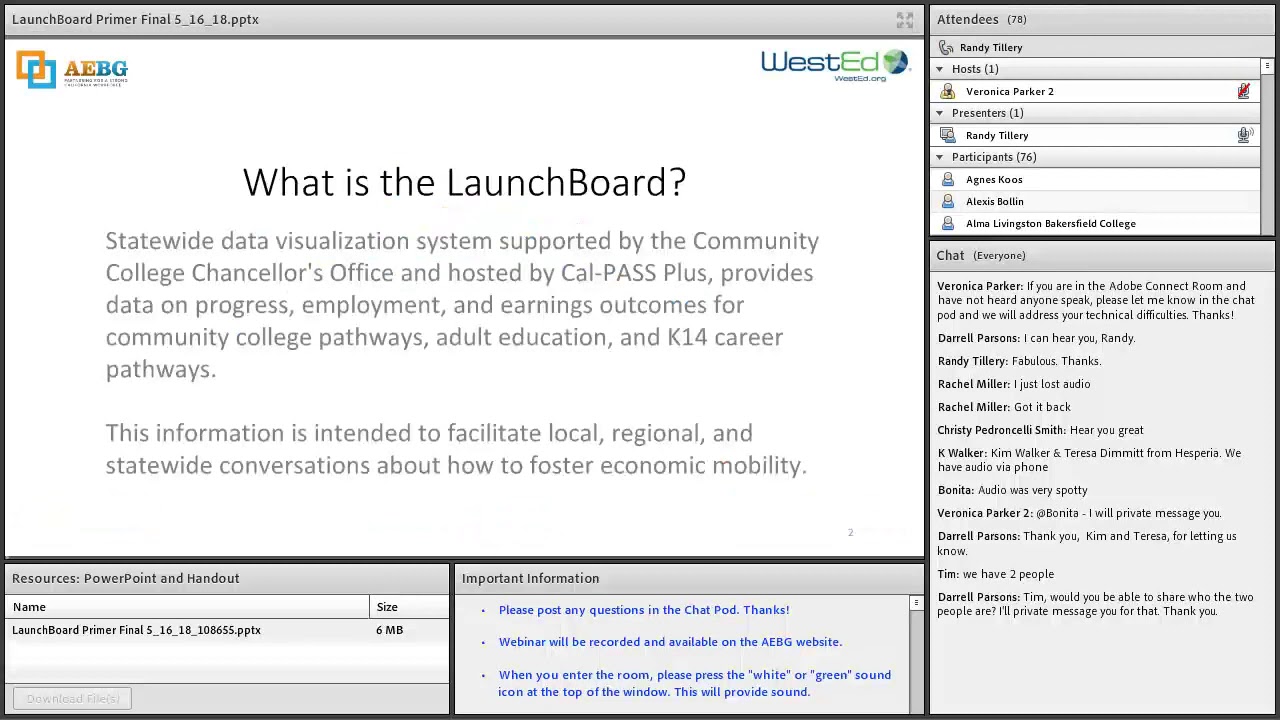
Task: Click the participant icon beside Agnes Koos
Action: (947, 179)
